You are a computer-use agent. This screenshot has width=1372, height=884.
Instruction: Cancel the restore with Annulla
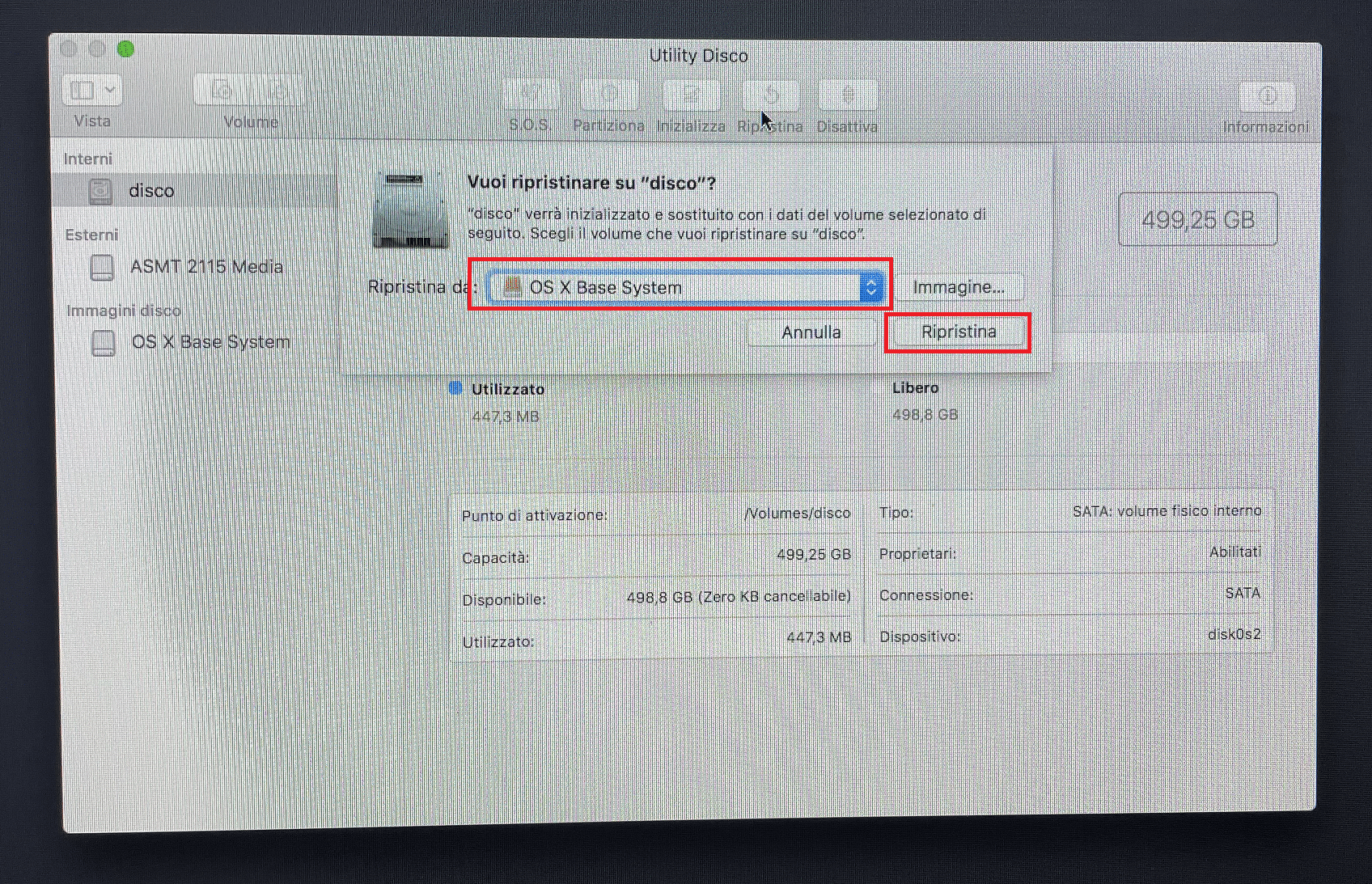pyautogui.click(x=811, y=332)
